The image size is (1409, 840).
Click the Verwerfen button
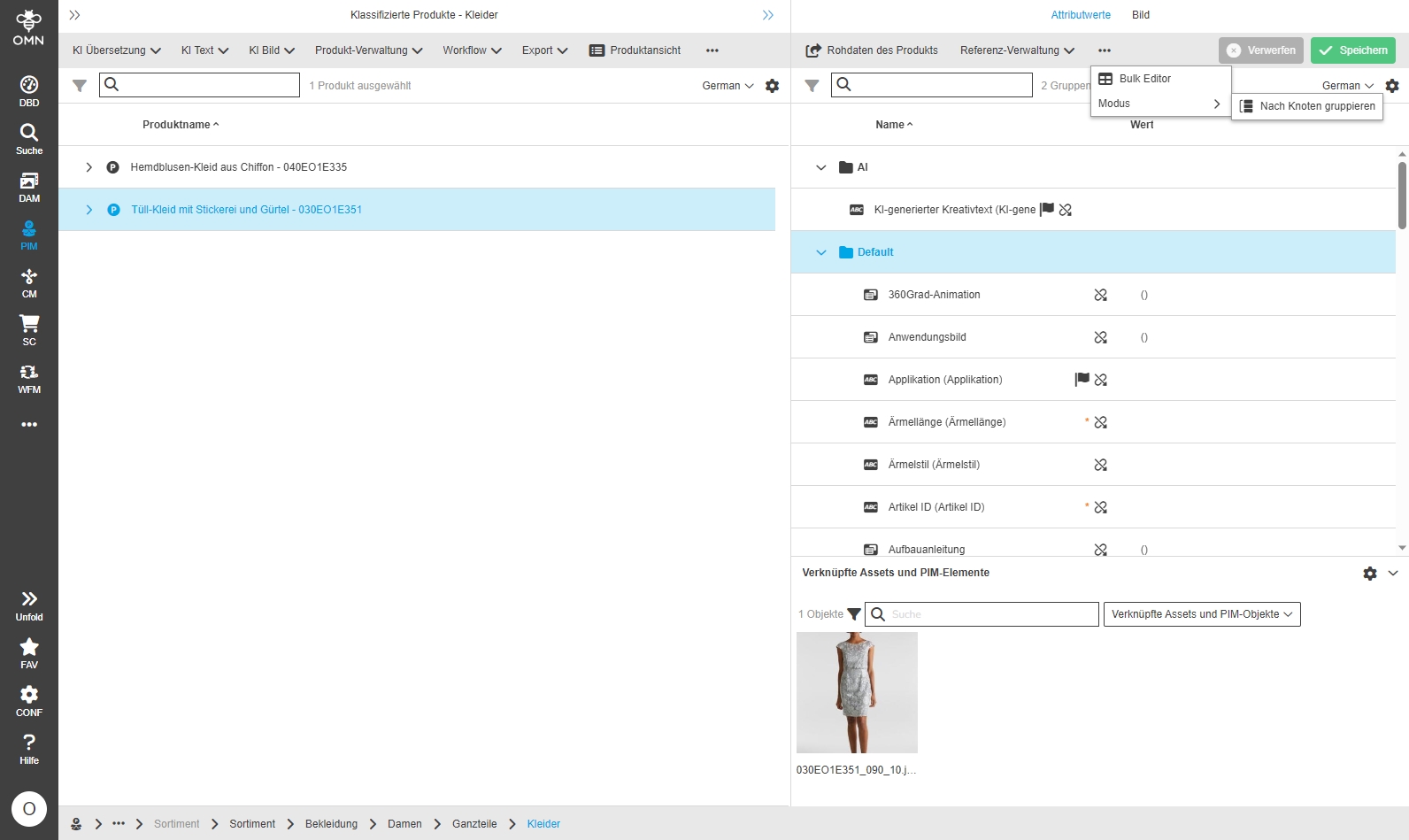coord(1260,50)
